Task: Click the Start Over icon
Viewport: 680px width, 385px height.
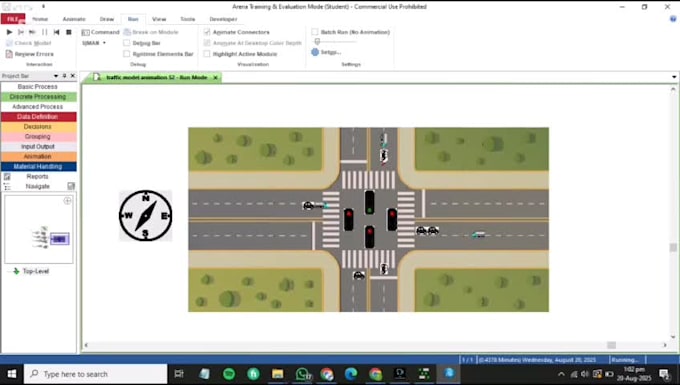Action: [x=56, y=32]
